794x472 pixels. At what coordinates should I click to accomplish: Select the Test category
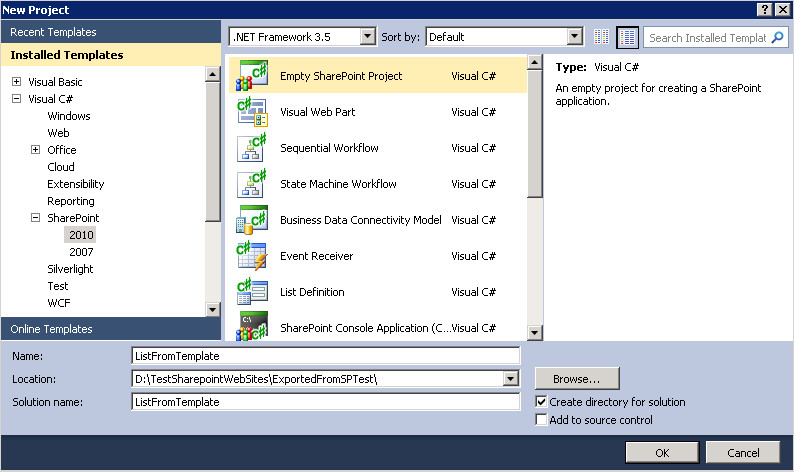pyautogui.click(x=58, y=286)
